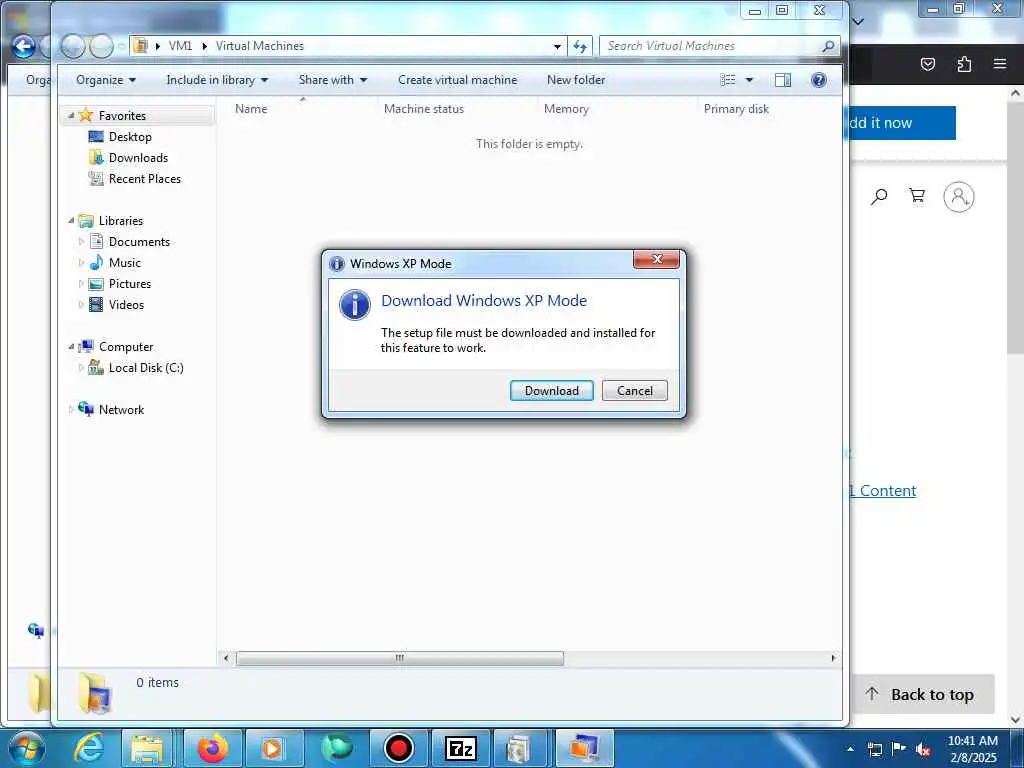Open Firefox hamburger menu

[x=999, y=63]
